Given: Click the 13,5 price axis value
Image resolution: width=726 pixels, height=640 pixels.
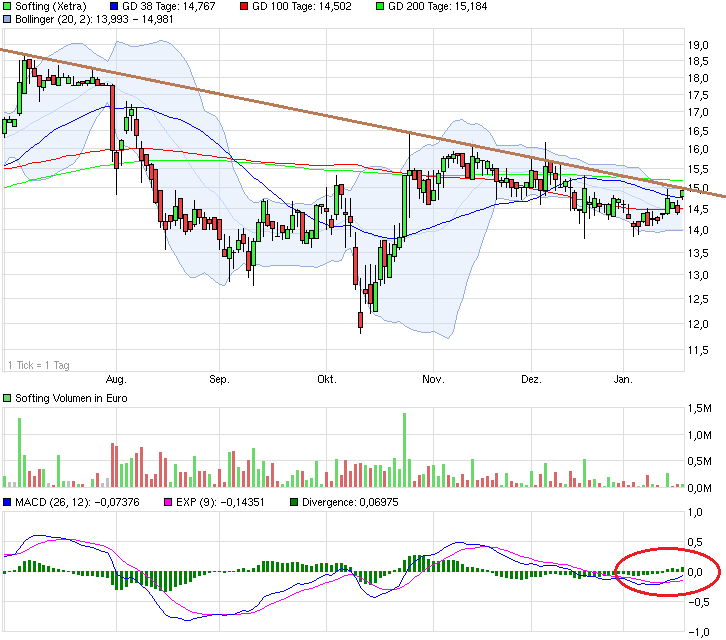Looking at the screenshot, I should (698, 253).
